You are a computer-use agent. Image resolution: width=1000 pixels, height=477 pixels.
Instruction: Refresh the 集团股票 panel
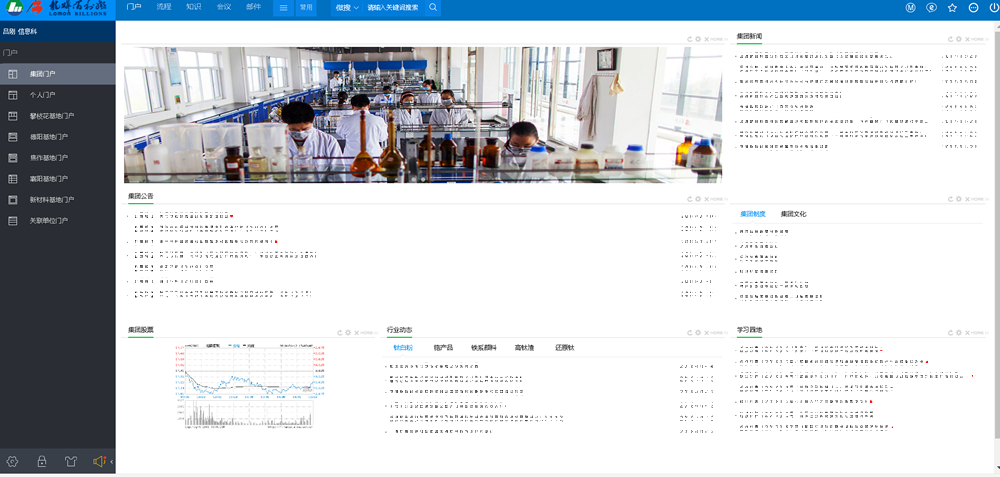(x=341, y=332)
